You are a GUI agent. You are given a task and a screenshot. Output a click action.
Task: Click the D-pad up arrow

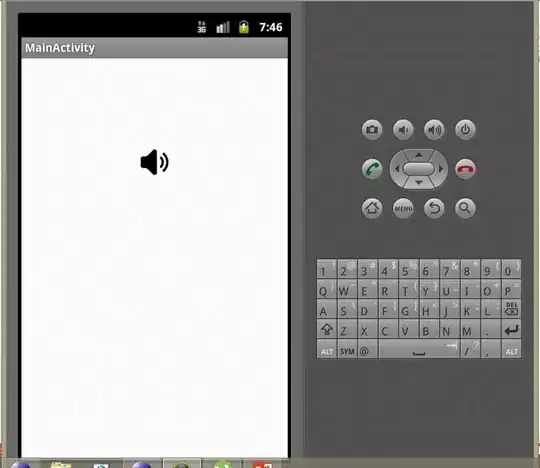coord(419,155)
